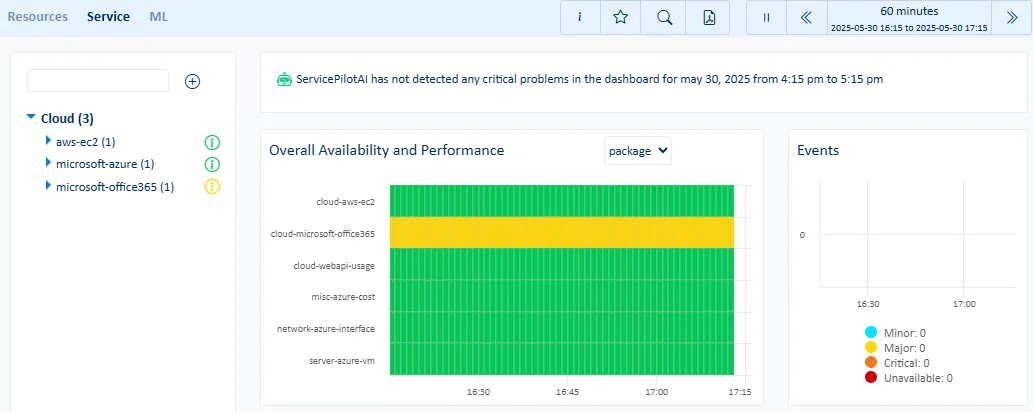The image size is (1033, 412).
Task: Click the green status icon for aws-ec2
Action: pyautogui.click(x=212, y=142)
